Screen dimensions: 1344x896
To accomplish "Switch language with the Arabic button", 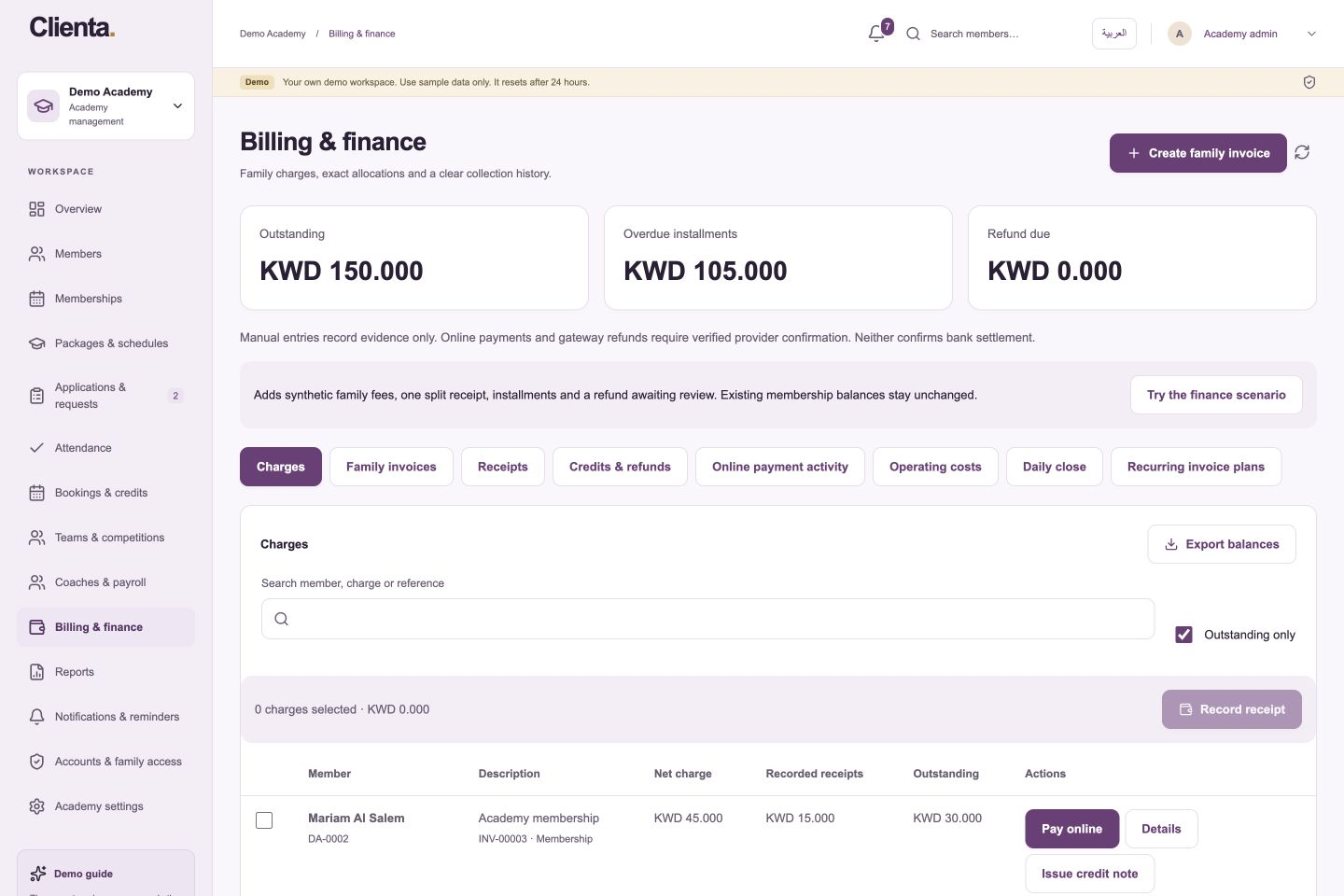I will pos(1114,34).
